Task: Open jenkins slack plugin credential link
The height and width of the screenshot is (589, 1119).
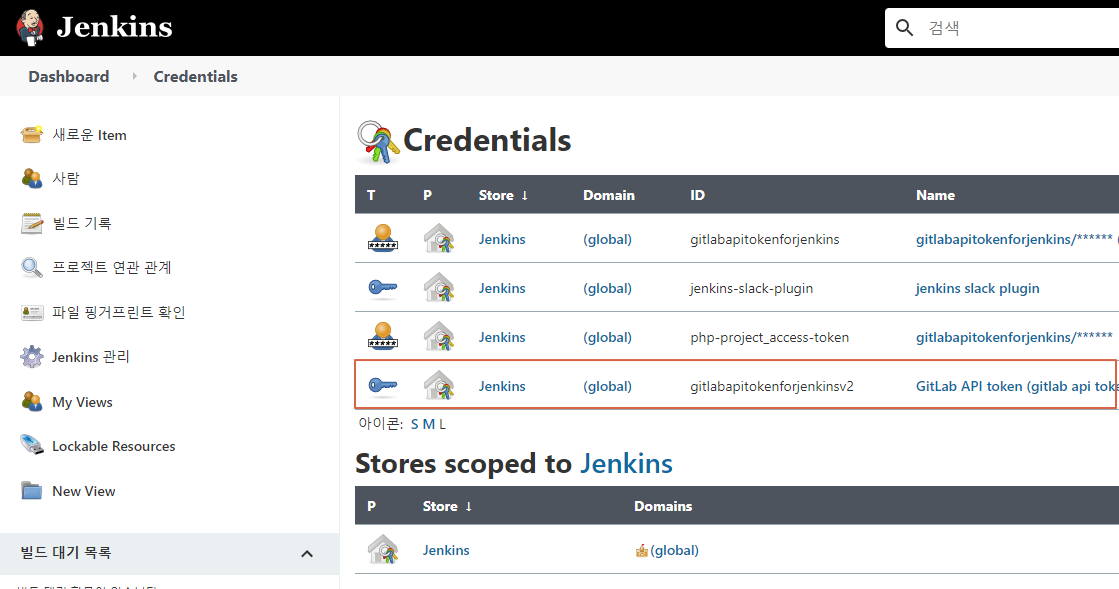Action: pos(977,288)
